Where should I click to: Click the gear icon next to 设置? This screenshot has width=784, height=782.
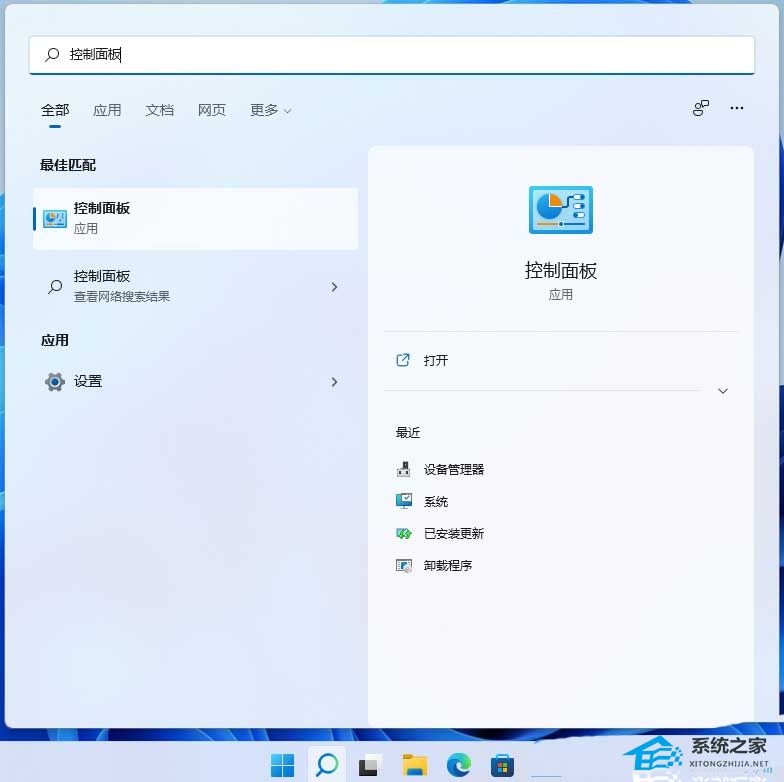pyautogui.click(x=55, y=382)
